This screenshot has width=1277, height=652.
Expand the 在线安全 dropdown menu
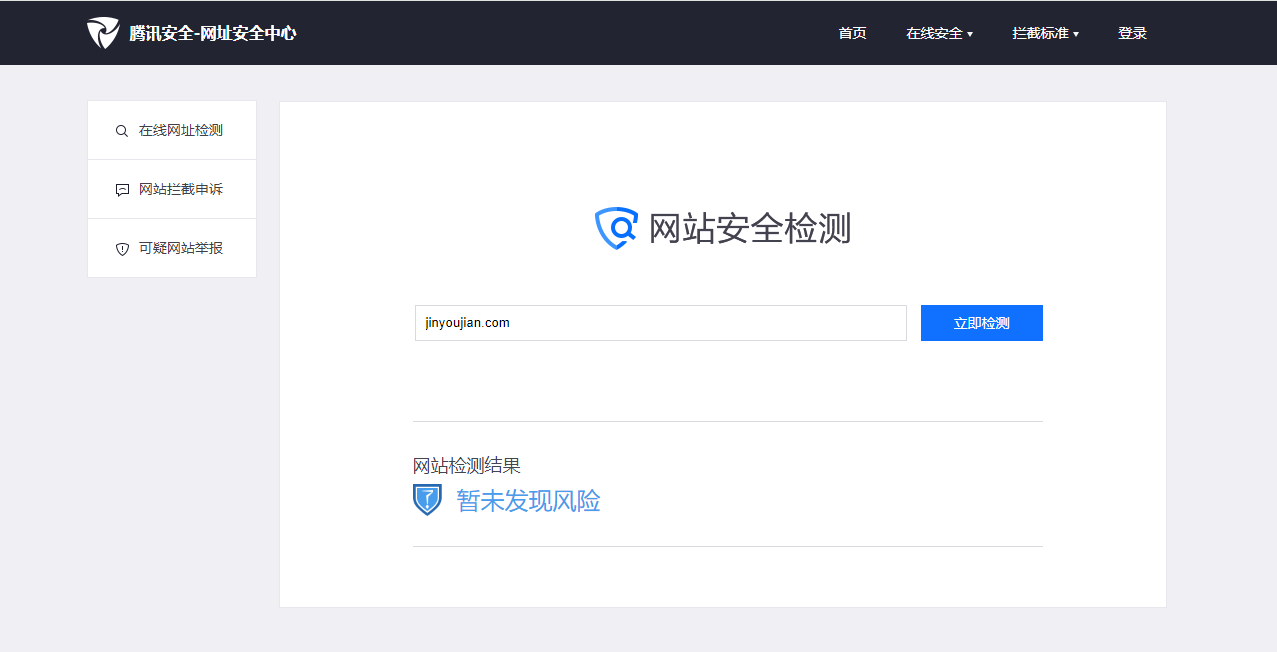coord(939,33)
